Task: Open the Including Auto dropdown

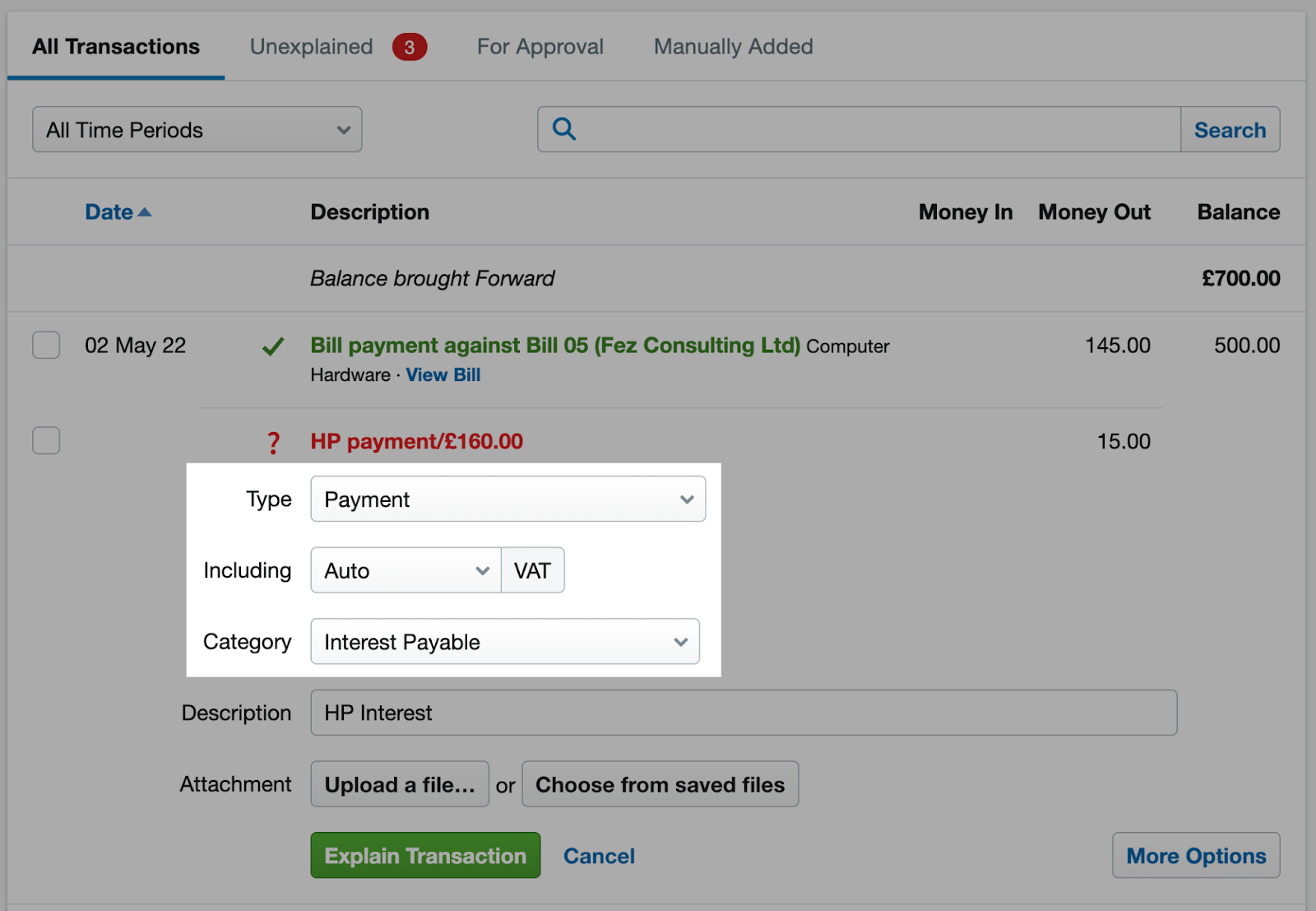Action: [x=405, y=569]
